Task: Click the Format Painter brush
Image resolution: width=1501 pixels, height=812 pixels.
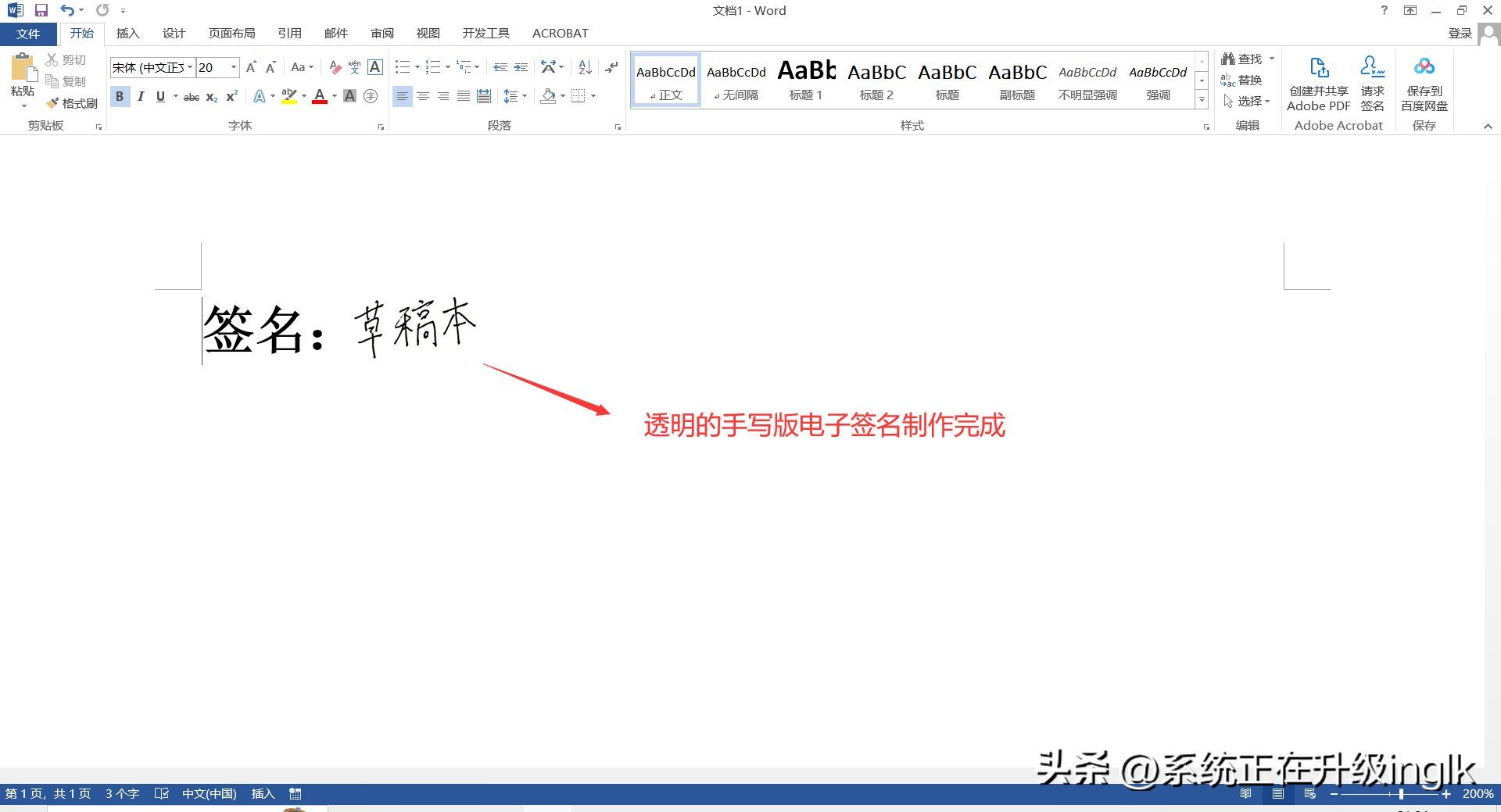Action: (71, 103)
